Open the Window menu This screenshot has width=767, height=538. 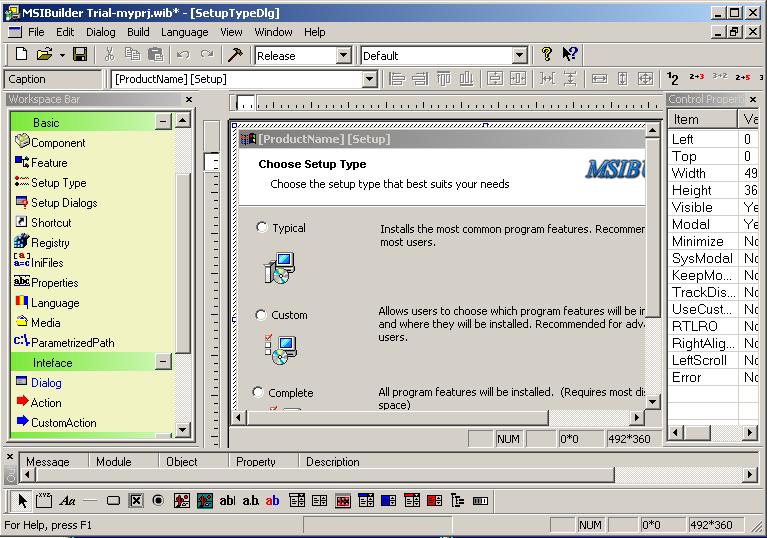coord(273,32)
